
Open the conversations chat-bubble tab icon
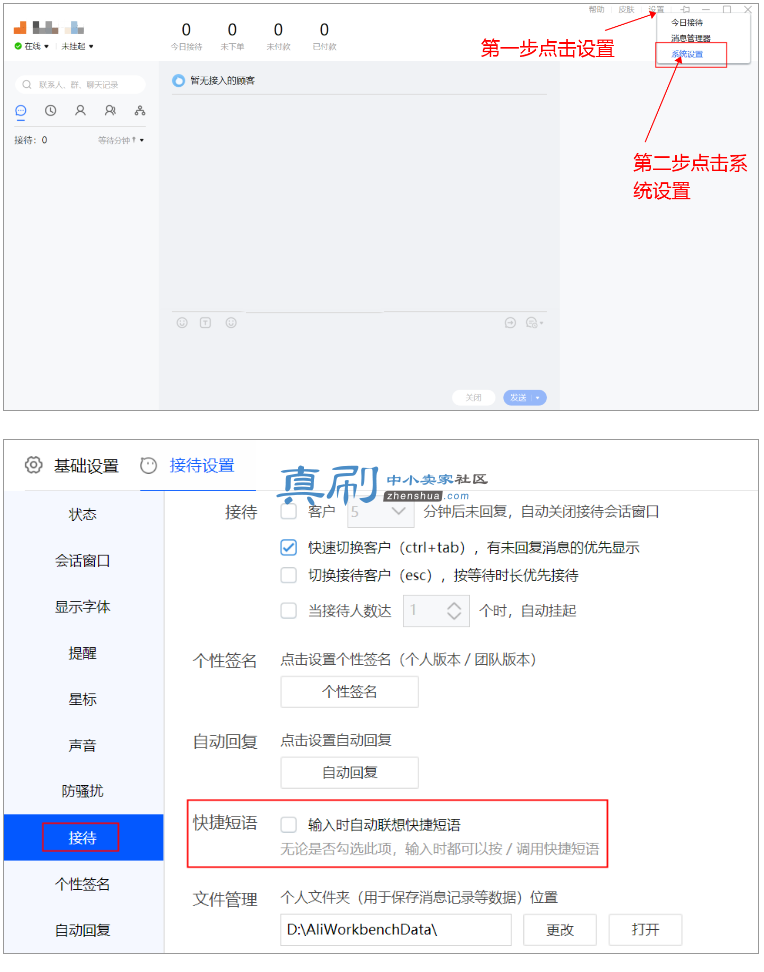[20, 110]
